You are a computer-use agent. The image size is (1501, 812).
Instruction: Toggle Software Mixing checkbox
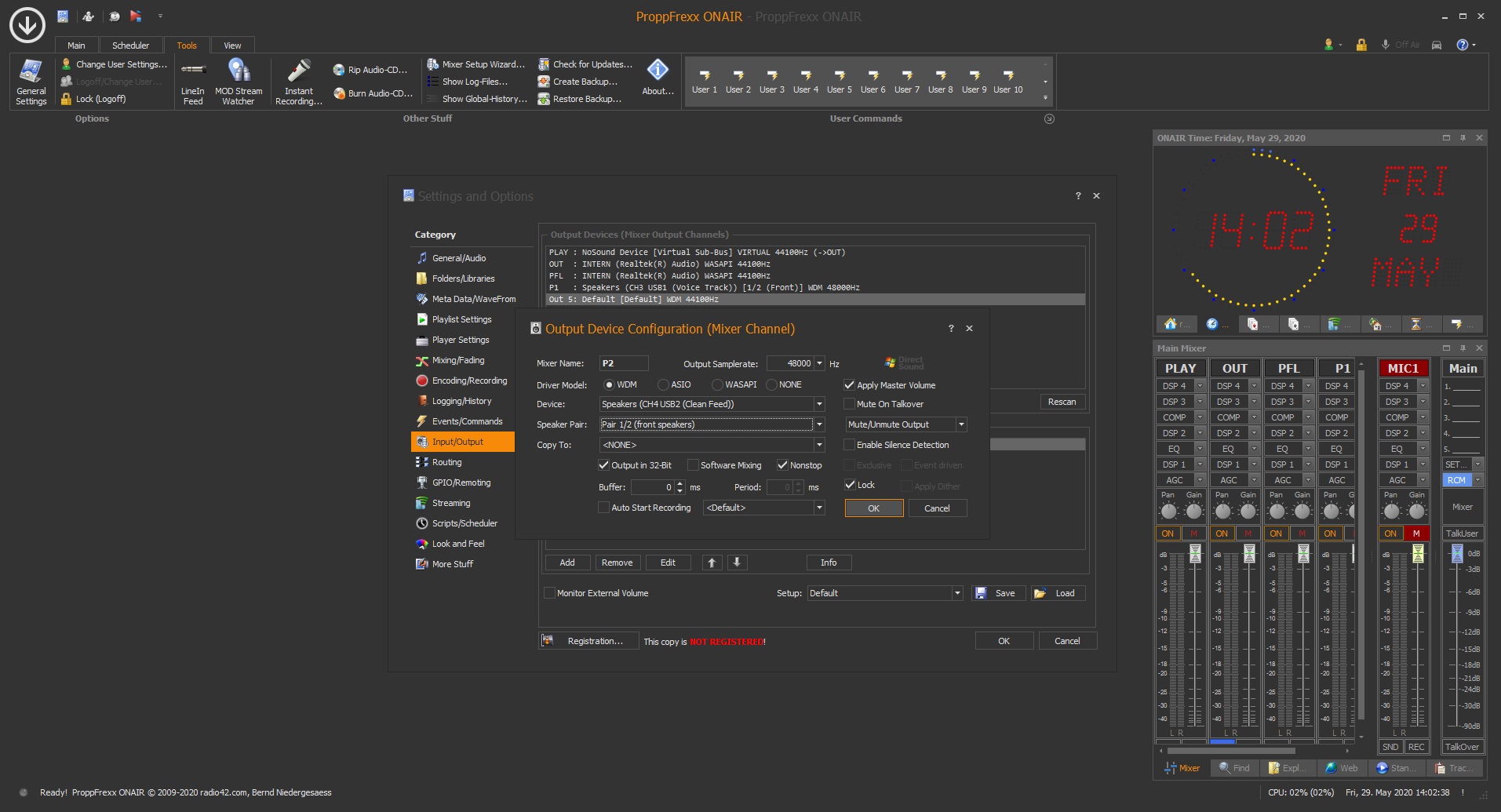(693, 465)
